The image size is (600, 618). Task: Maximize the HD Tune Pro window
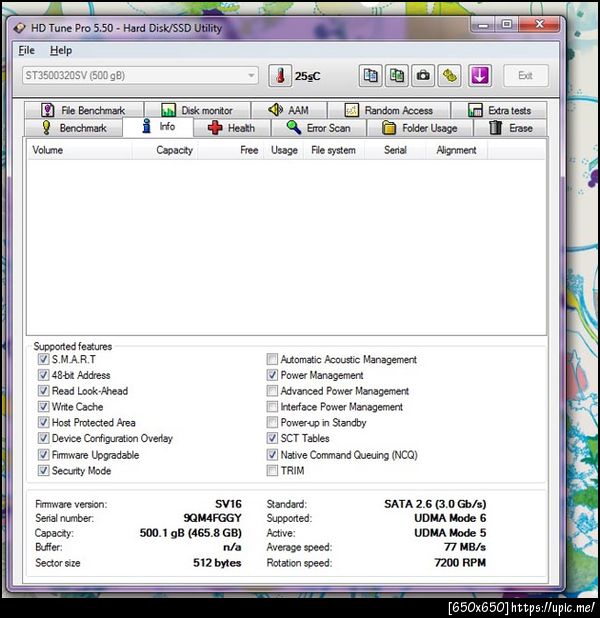(x=507, y=24)
